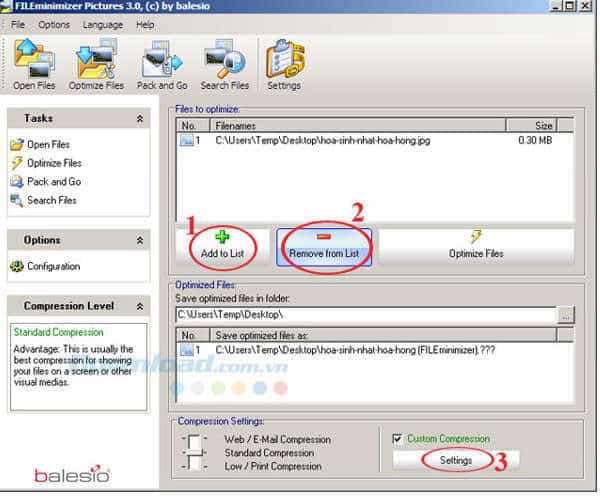The height and width of the screenshot is (500, 600).
Task: Choose Optimize Files in Tasks panel
Action: point(54,163)
